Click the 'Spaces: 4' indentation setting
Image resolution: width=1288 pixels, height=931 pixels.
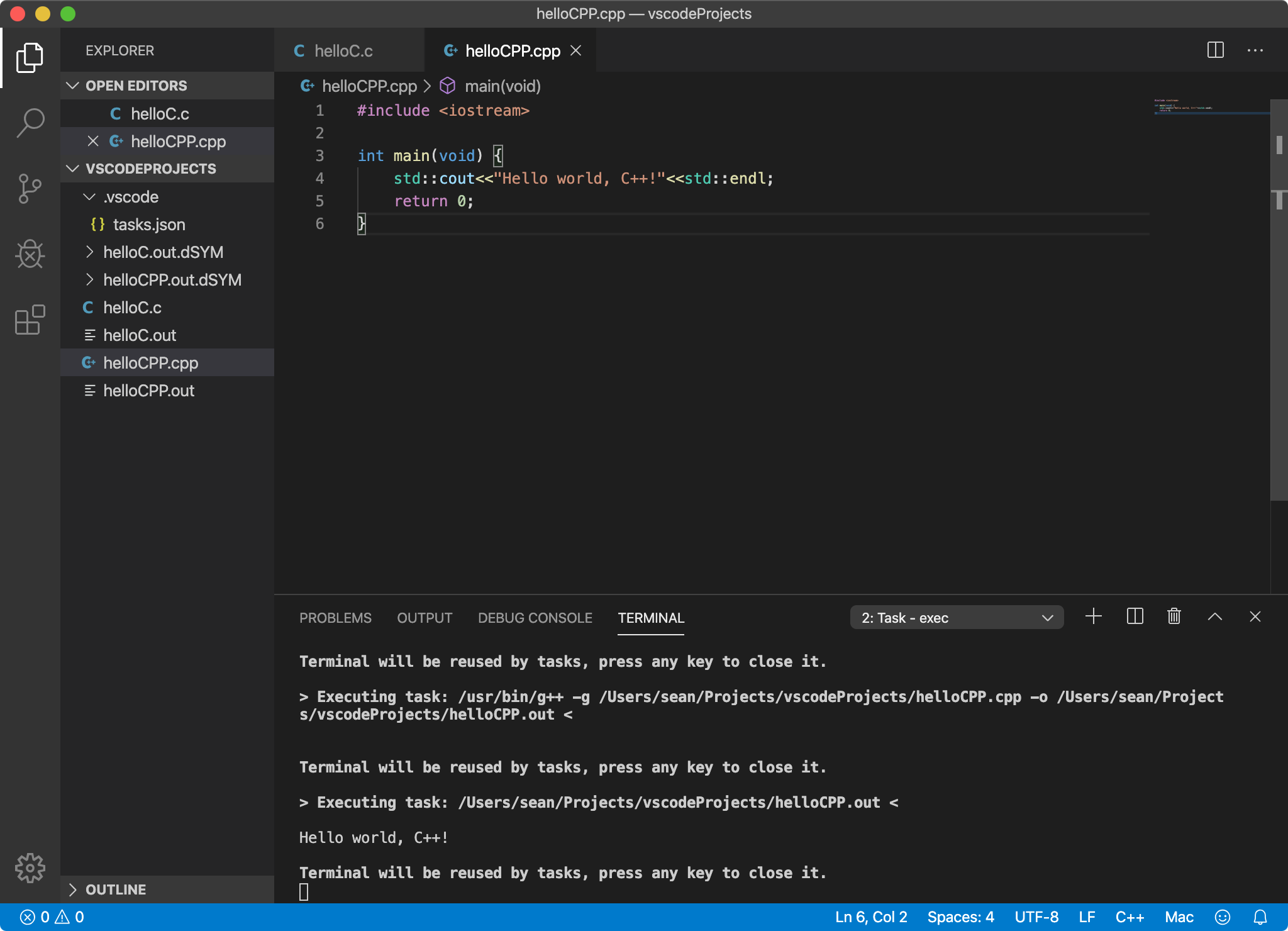[x=960, y=917]
